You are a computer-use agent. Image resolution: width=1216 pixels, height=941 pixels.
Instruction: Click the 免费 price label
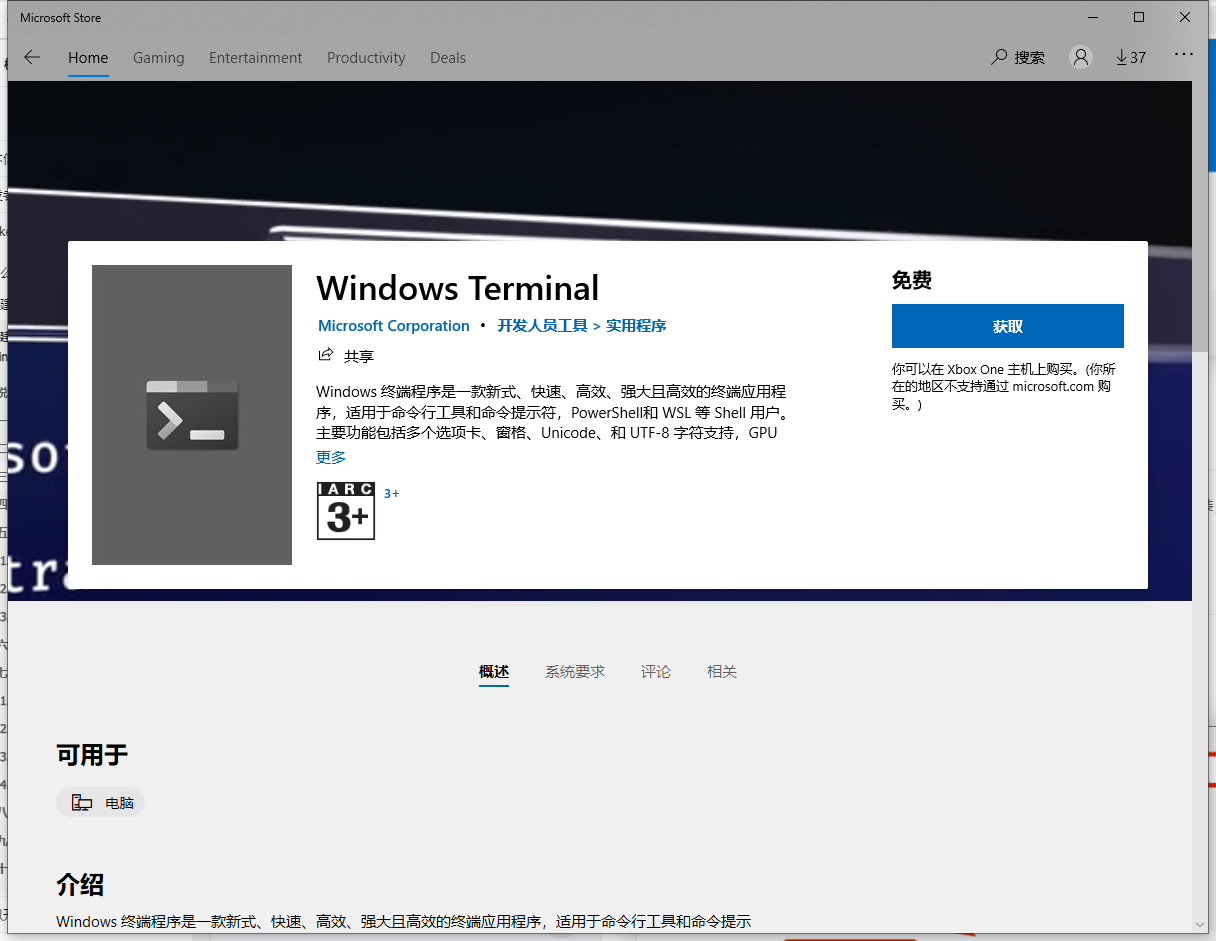[x=912, y=281]
